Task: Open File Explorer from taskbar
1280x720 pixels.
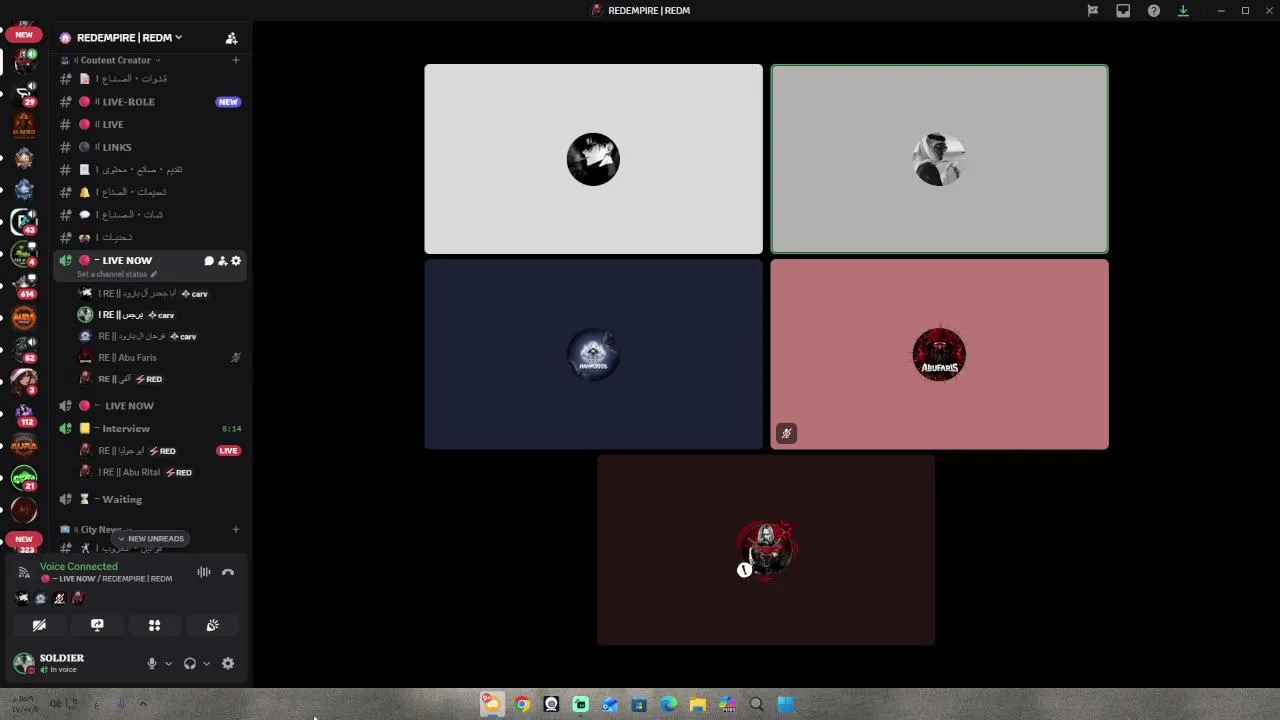Action: click(698, 704)
